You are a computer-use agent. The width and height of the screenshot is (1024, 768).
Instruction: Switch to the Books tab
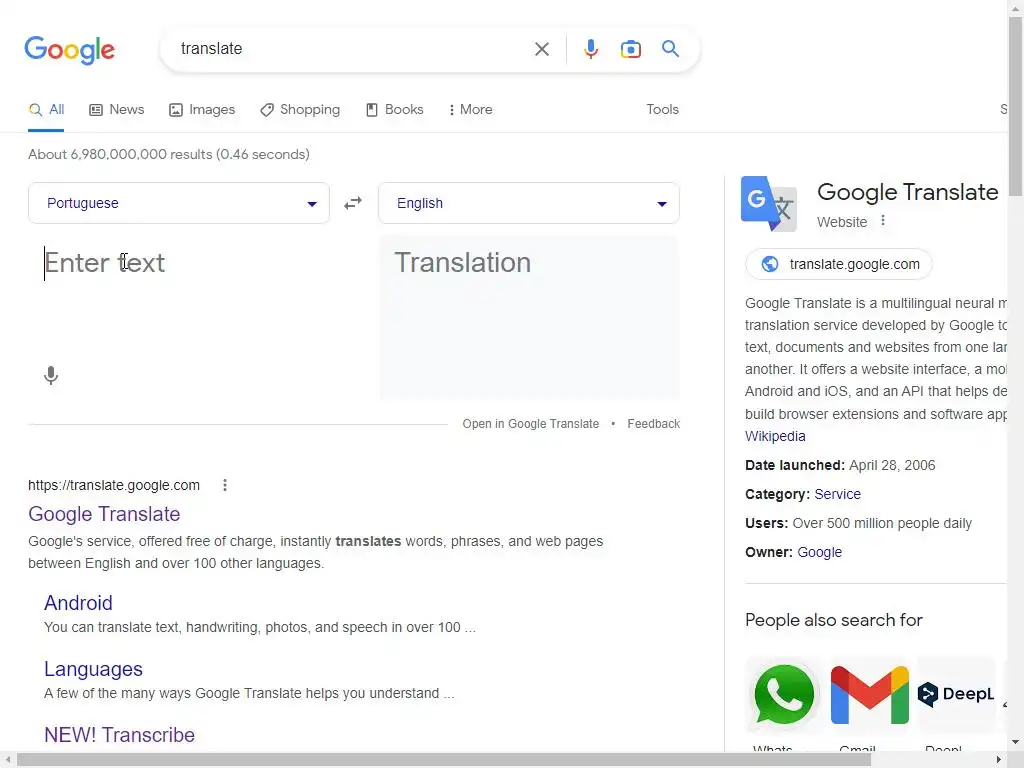394,110
